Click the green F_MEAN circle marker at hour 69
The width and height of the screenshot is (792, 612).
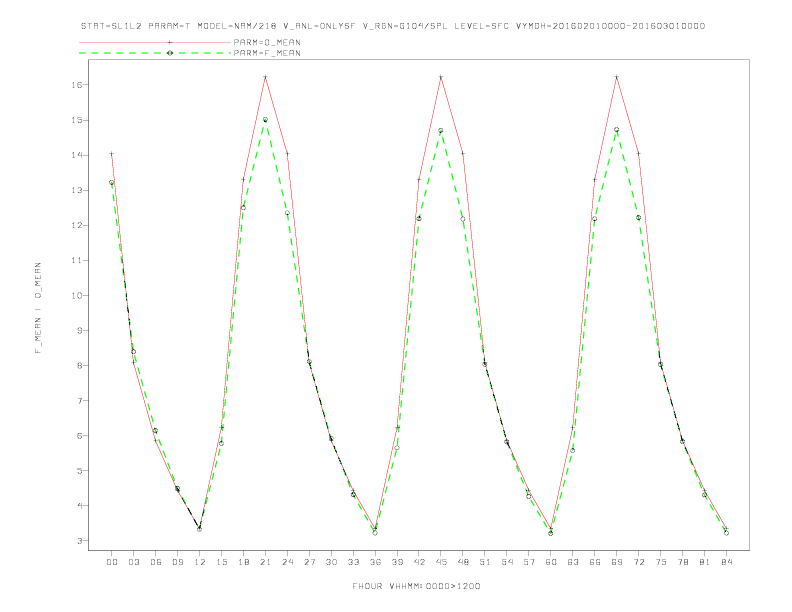(x=617, y=130)
